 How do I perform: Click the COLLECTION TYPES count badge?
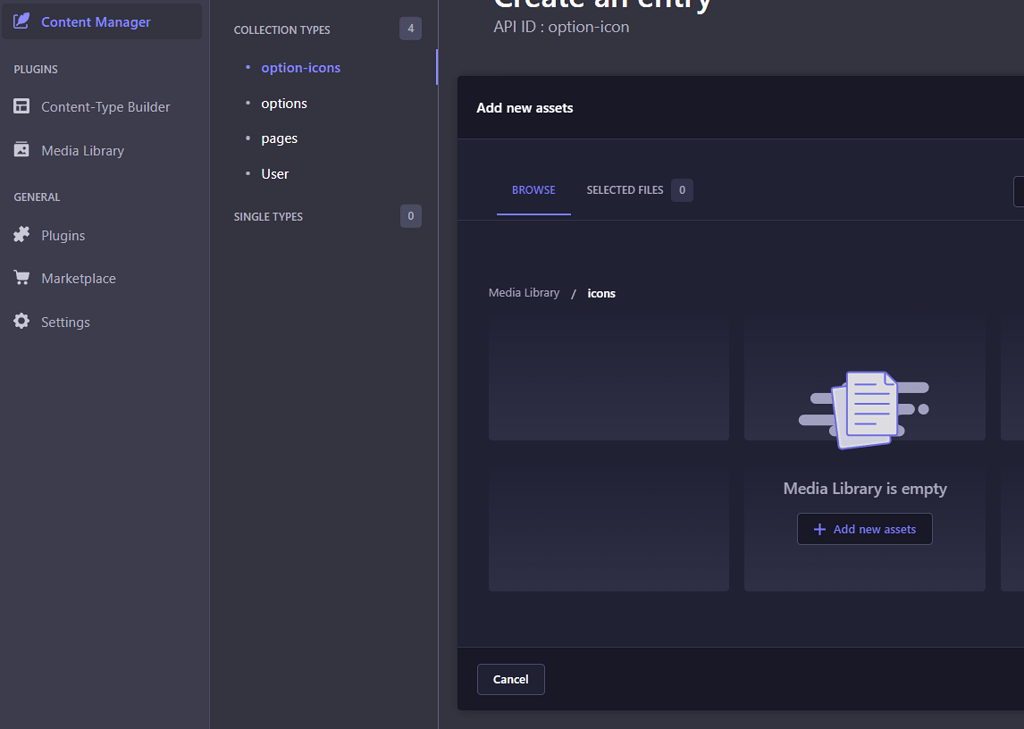[410, 28]
